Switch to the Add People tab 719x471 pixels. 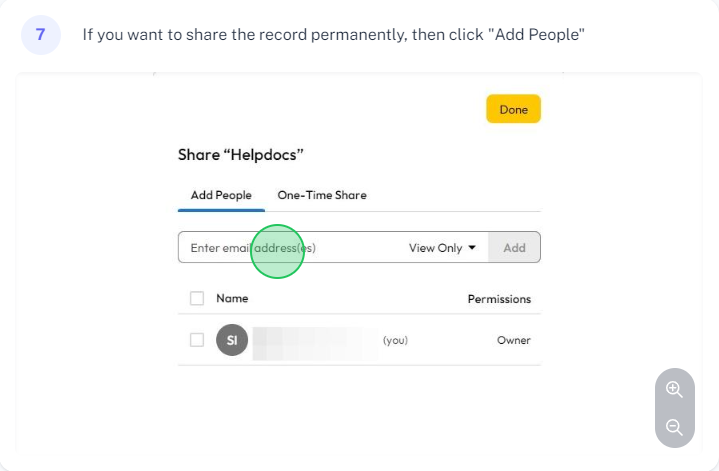coord(221,195)
